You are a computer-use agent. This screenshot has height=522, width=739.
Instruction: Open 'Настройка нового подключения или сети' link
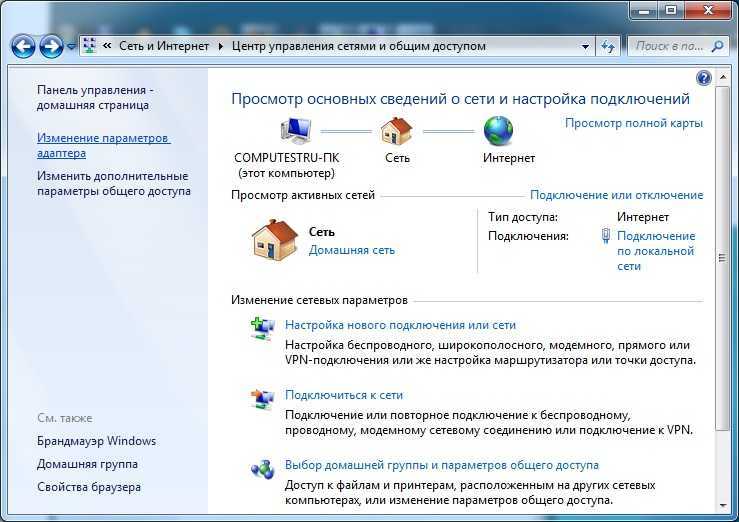click(x=400, y=325)
